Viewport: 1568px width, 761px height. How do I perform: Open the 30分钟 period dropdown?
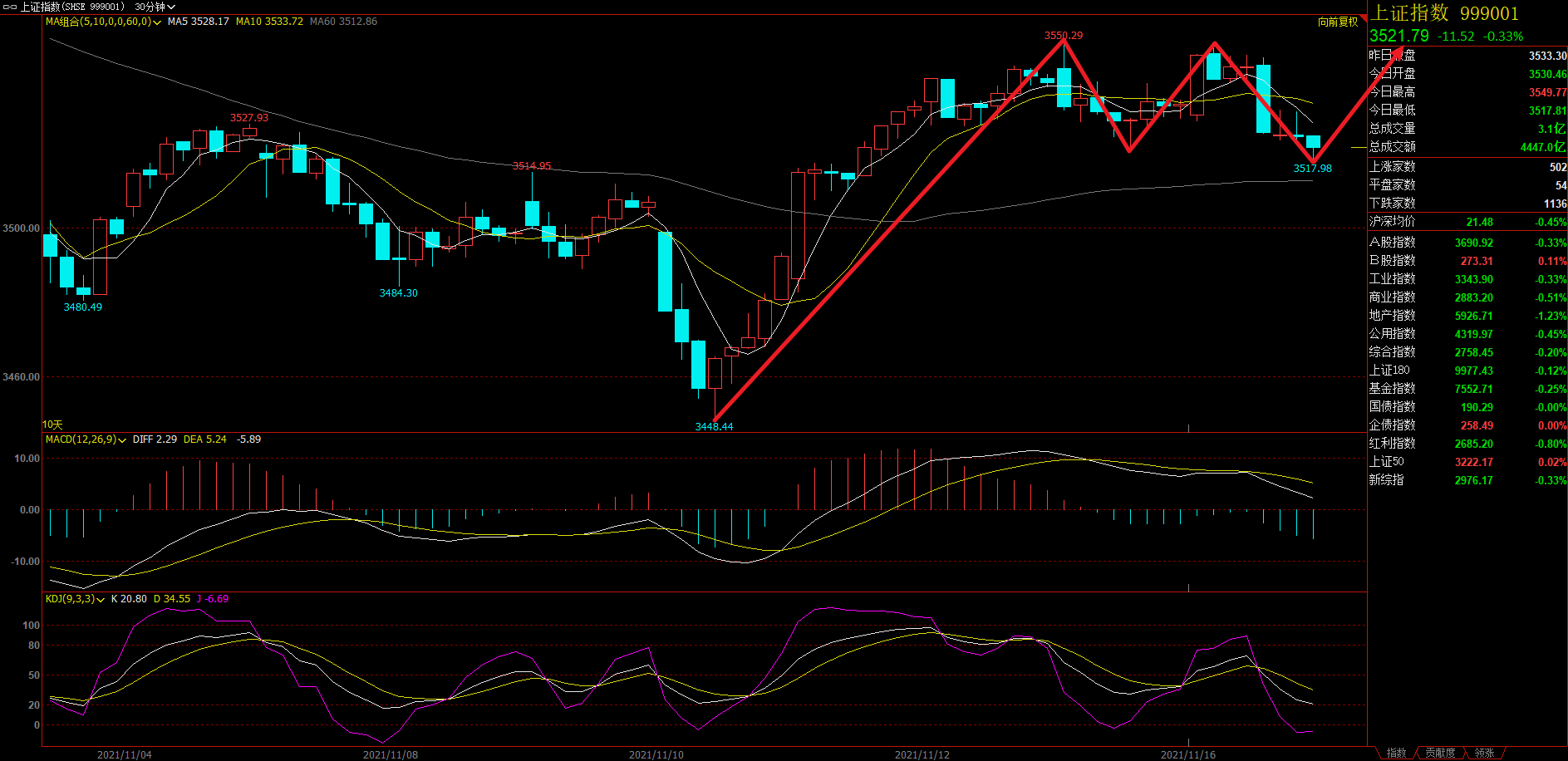click(x=155, y=7)
